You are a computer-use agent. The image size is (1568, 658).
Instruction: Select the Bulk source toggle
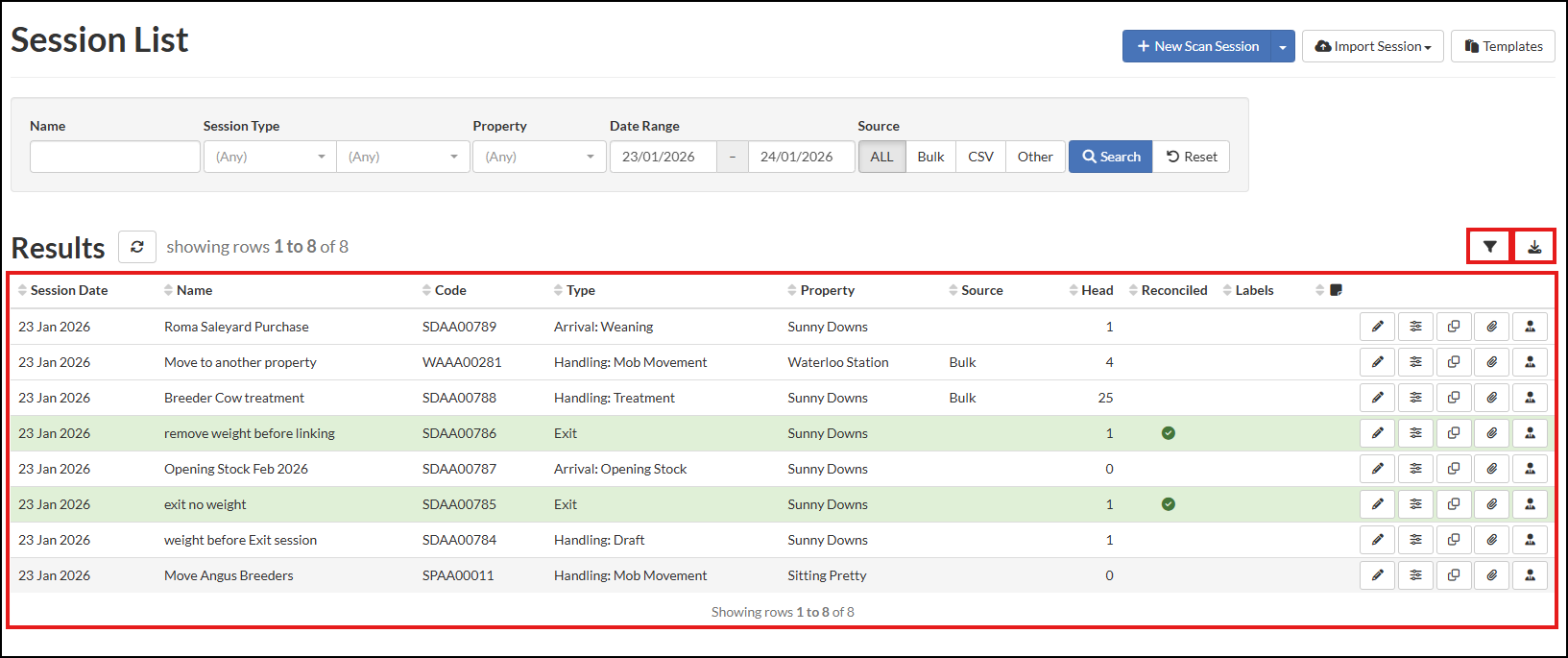tap(930, 157)
